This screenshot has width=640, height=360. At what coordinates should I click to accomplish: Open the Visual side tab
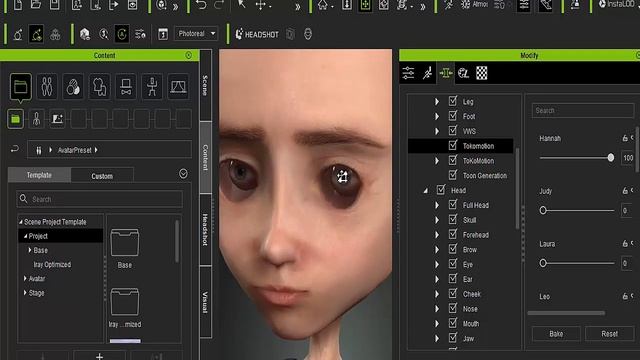click(205, 302)
